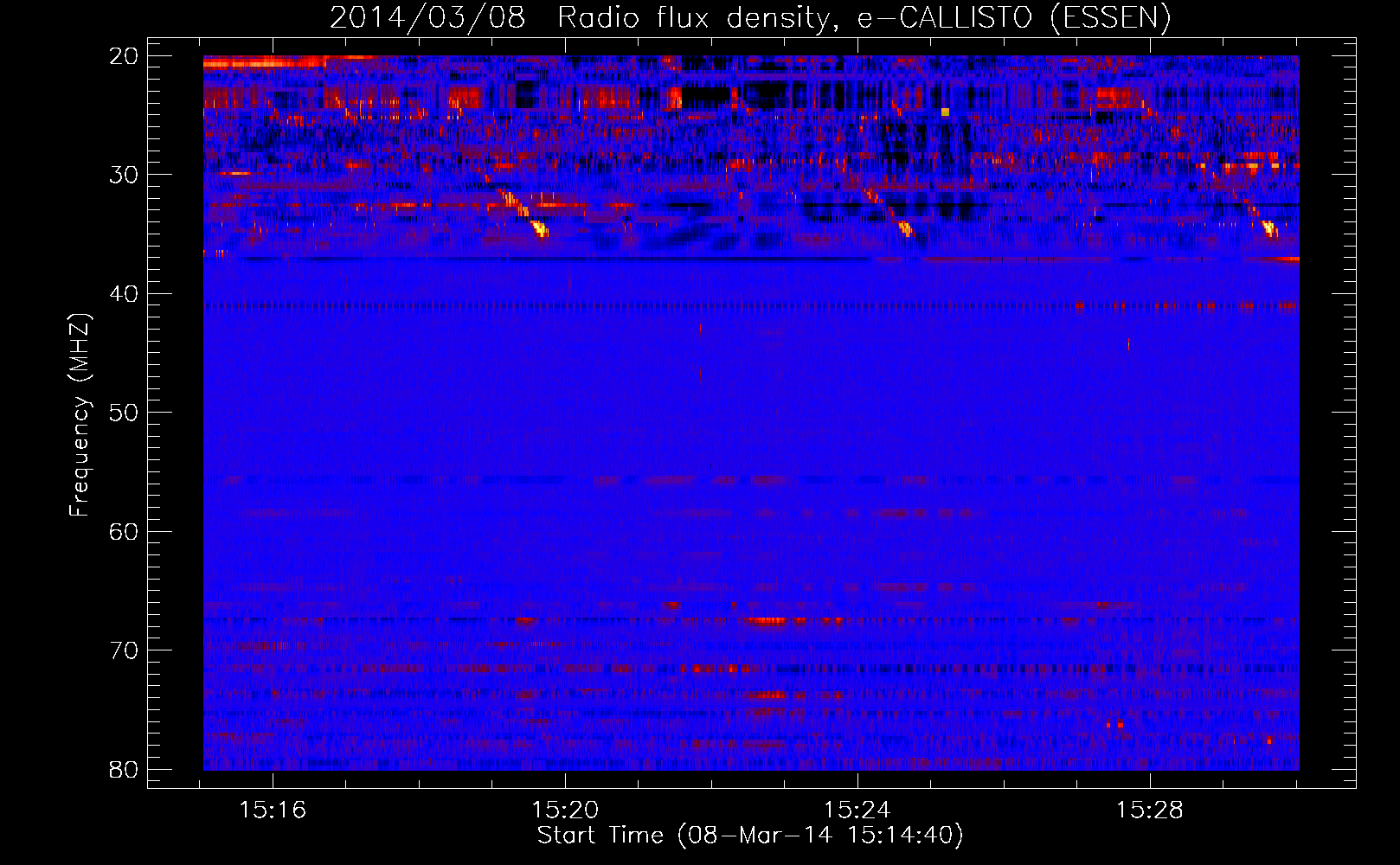The height and width of the screenshot is (865, 1400).
Task: Click the 15:16 time tick label
Action: (273, 811)
